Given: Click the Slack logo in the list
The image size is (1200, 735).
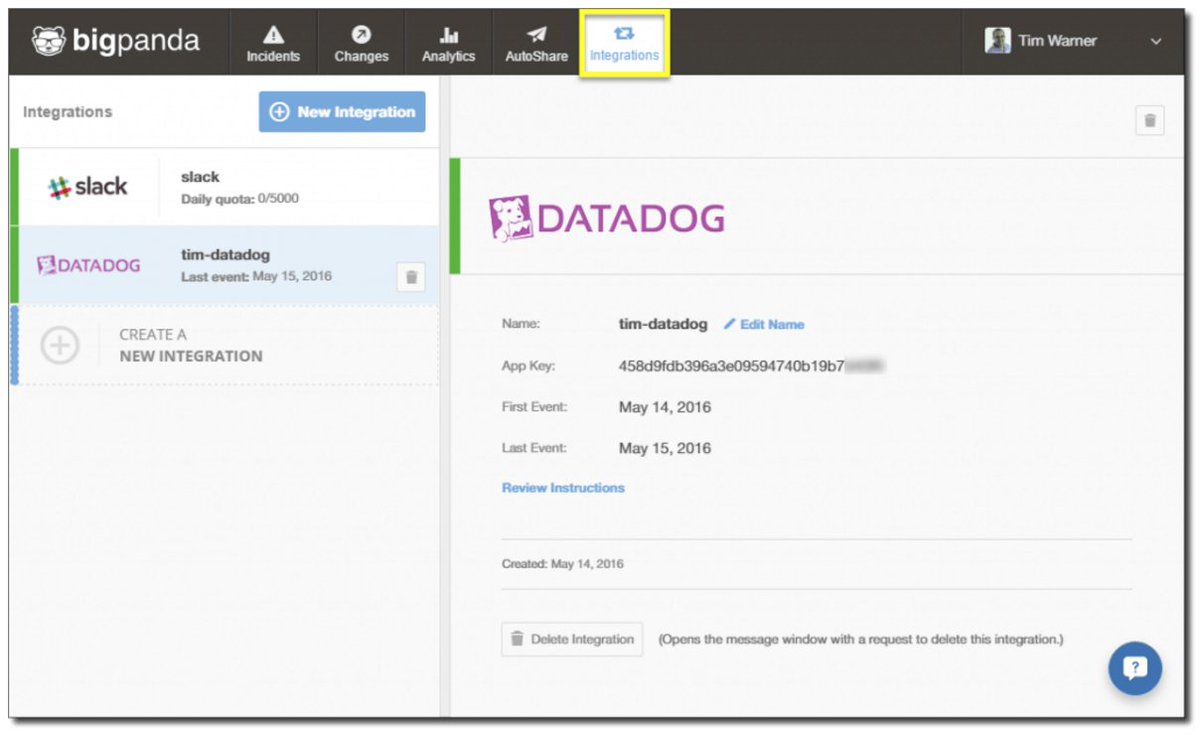Looking at the screenshot, I should [88, 187].
